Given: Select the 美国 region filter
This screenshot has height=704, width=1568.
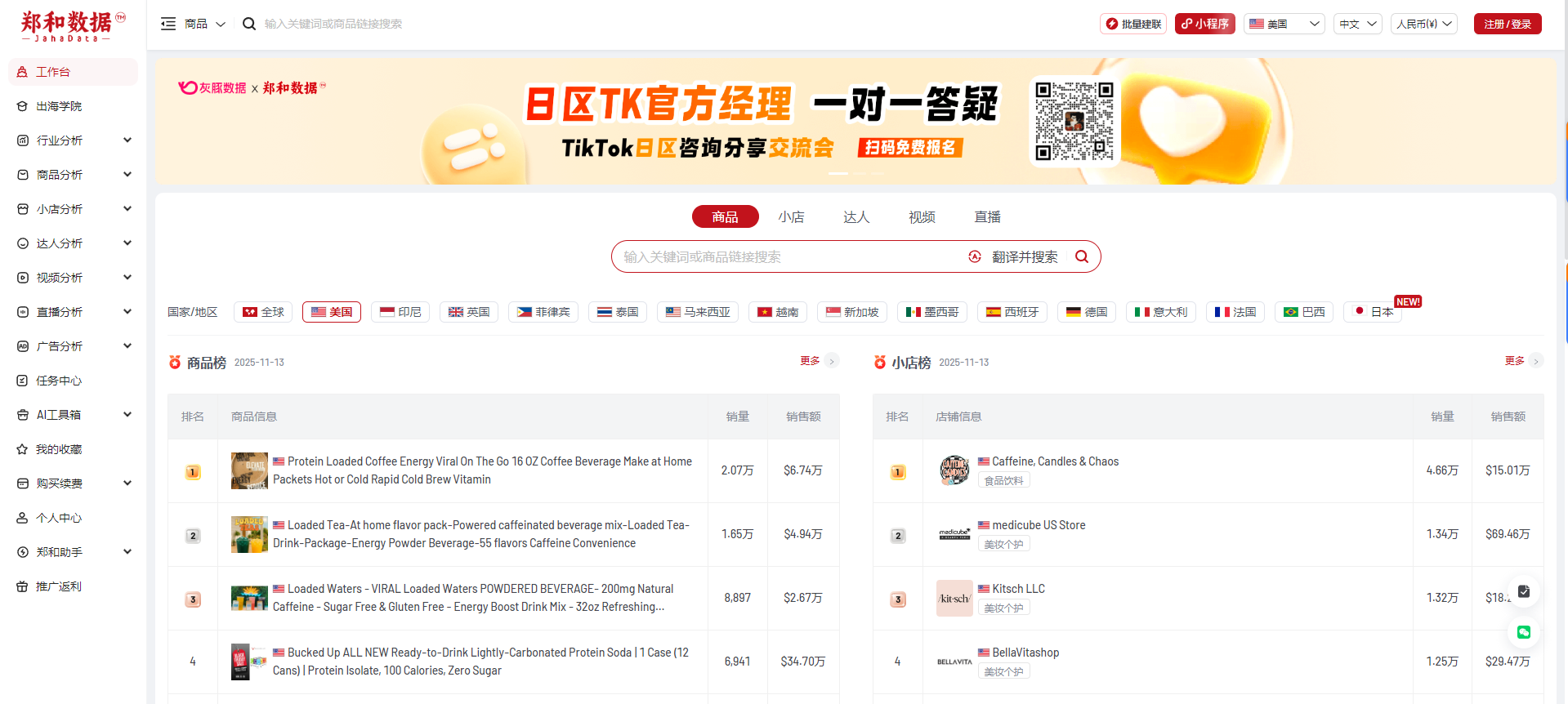Looking at the screenshot, I should click(x=332, y=312).
